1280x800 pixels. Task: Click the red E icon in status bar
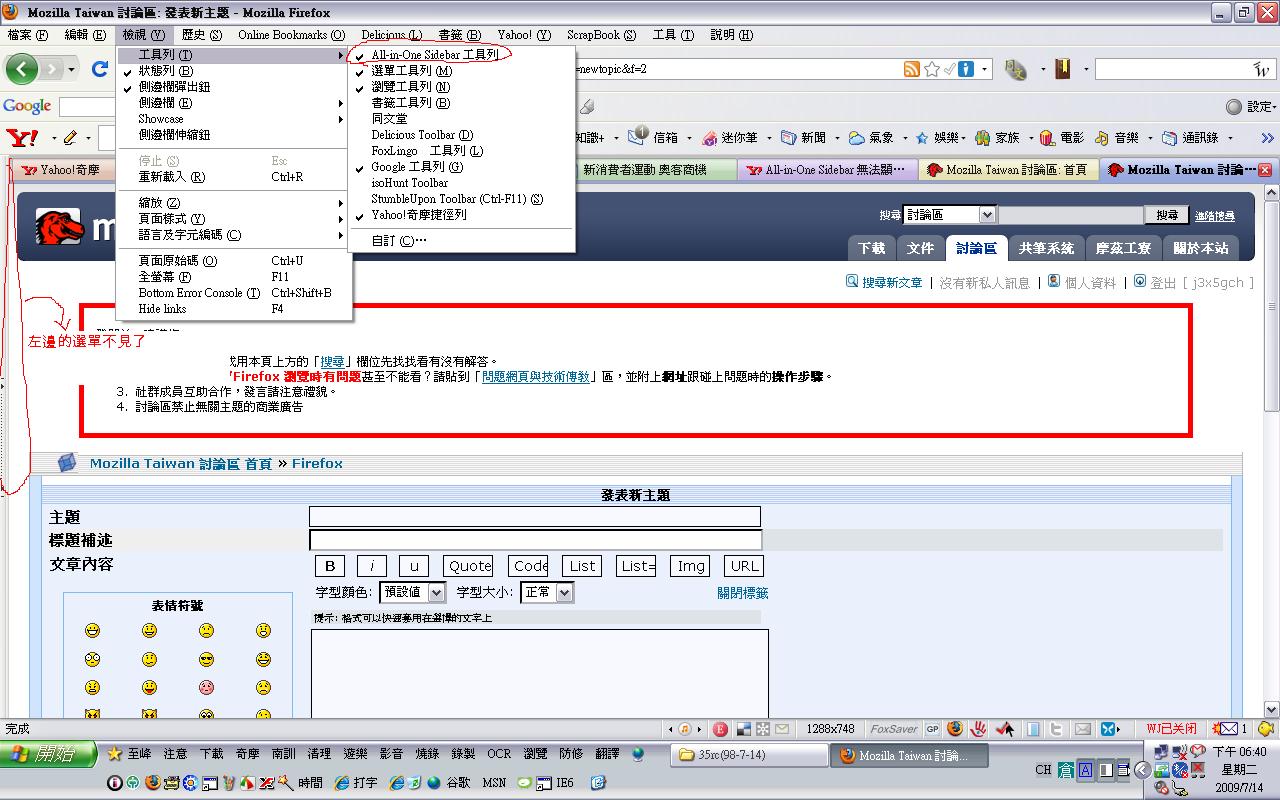click(x=719, y=729)
